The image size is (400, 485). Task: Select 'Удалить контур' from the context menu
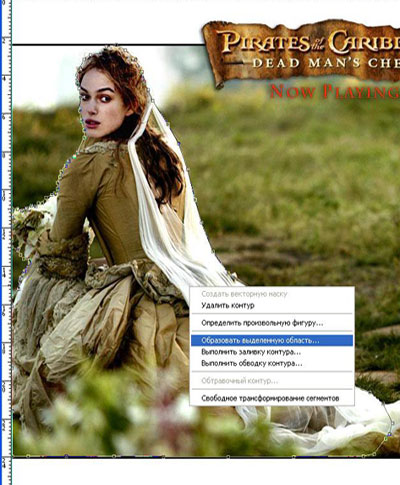[x=272, y=305]
